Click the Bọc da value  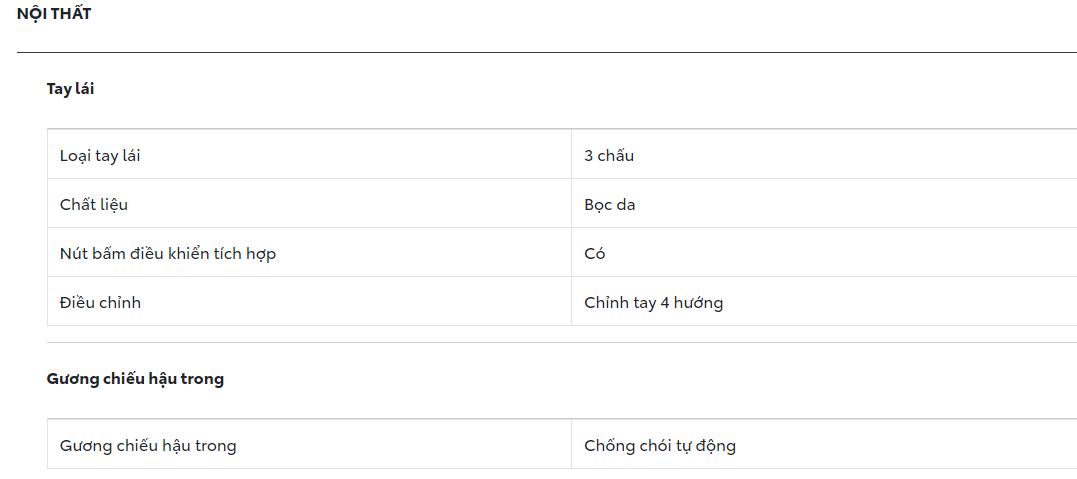click(610, 204)
